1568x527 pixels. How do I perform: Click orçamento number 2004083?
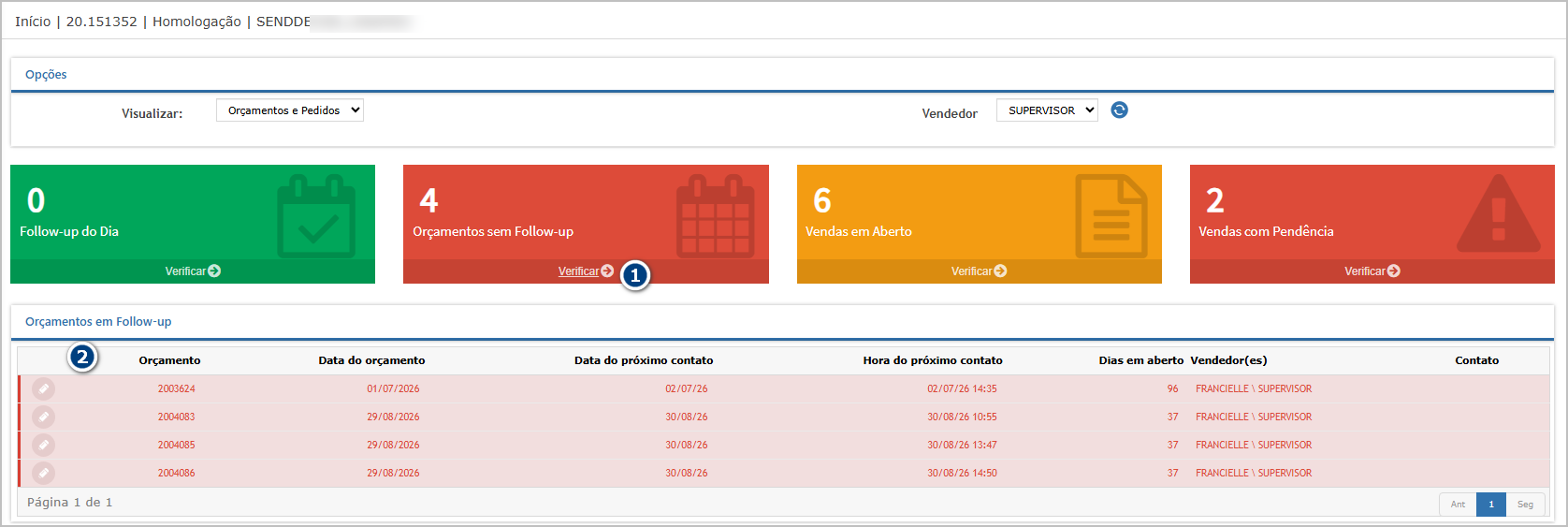[x=176, y=417]
